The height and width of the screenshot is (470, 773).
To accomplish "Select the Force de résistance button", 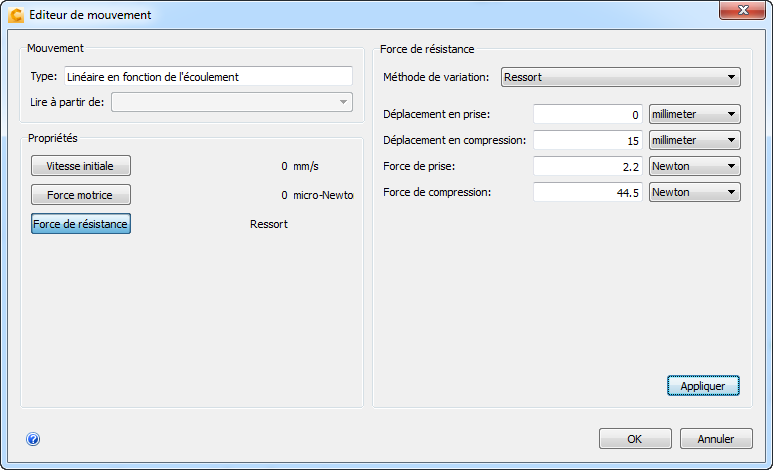I will (x=80, y=224).
